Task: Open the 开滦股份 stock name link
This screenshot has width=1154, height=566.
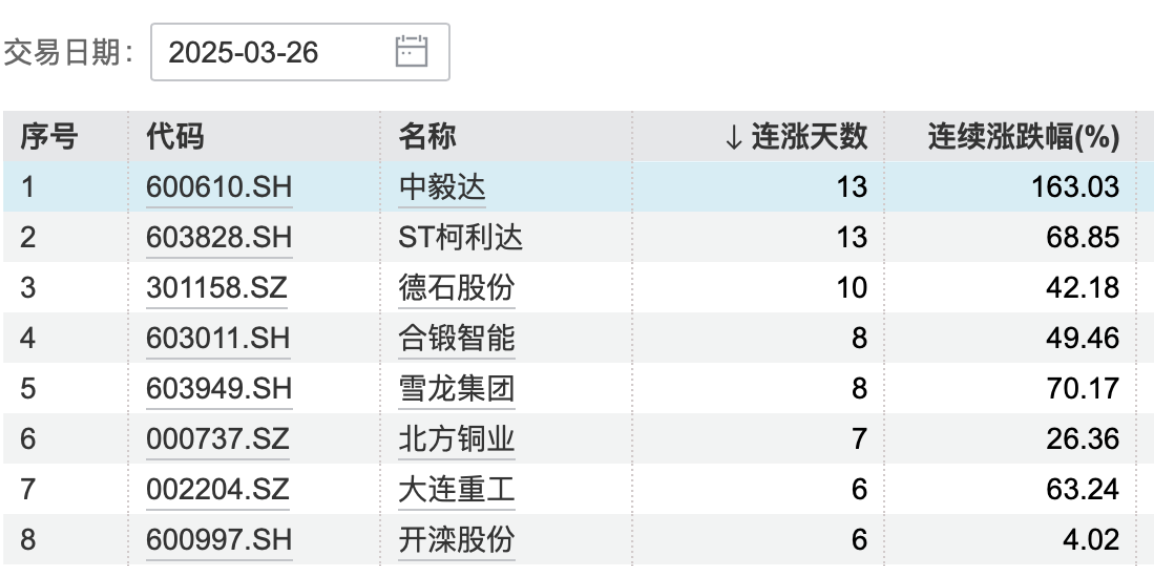Action: (x=457, y=540)
